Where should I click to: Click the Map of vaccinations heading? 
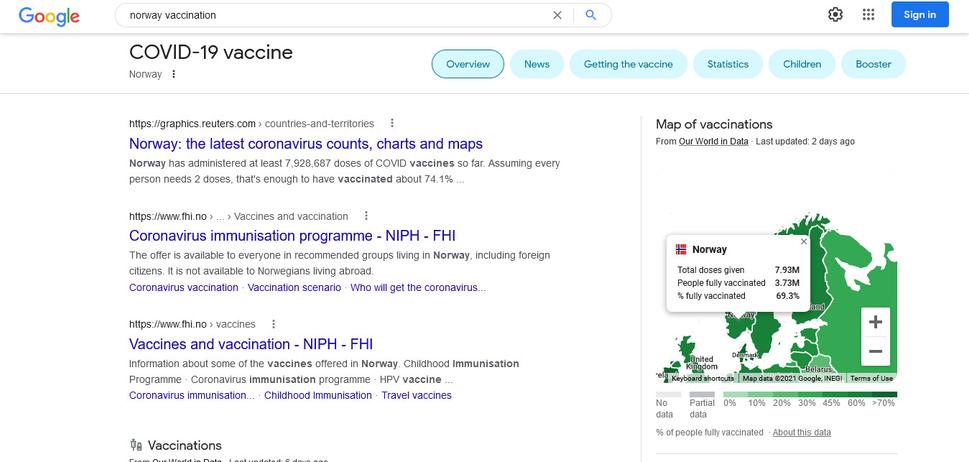714,125
